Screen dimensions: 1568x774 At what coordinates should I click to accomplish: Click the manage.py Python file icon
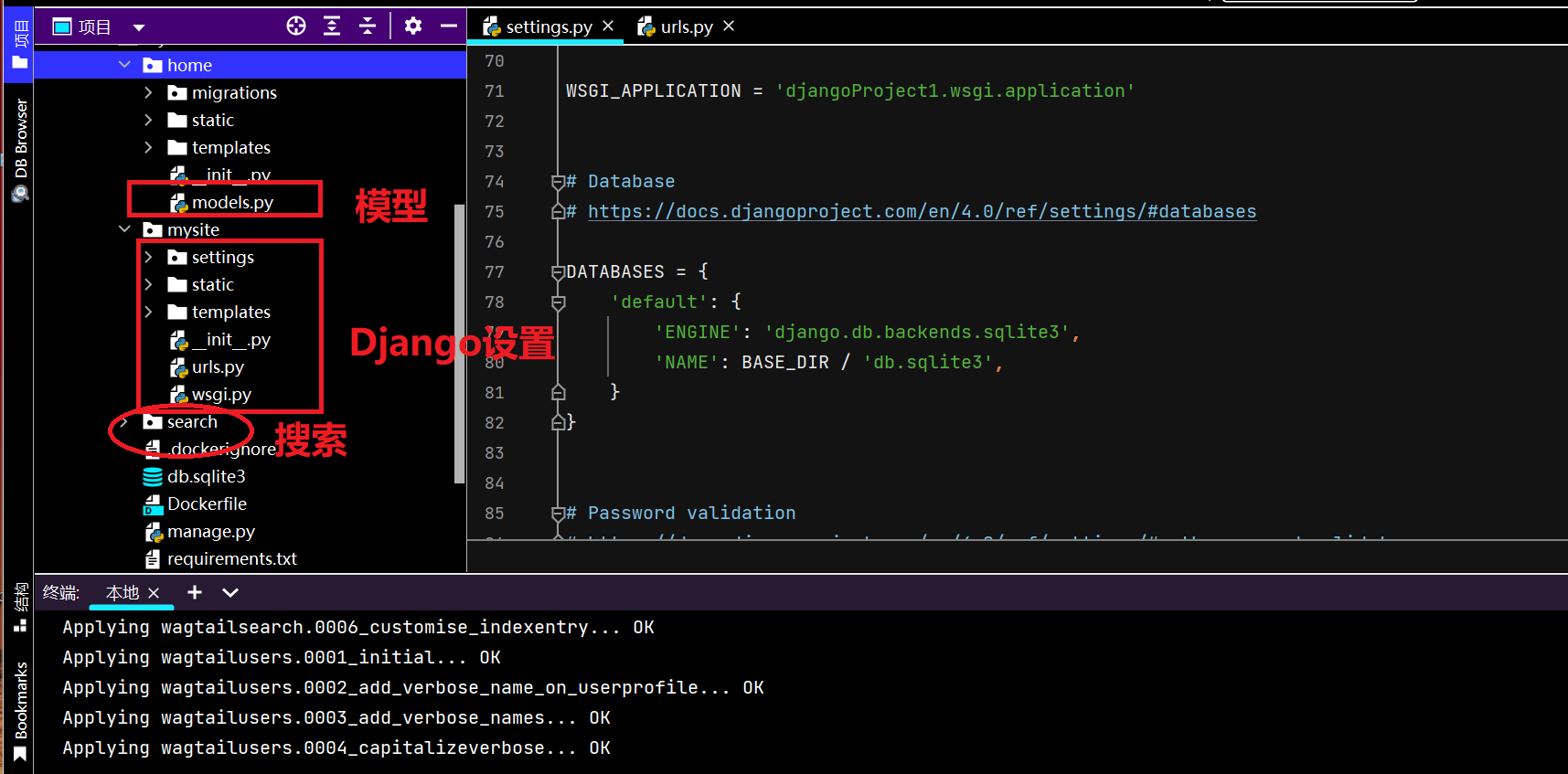153,531
